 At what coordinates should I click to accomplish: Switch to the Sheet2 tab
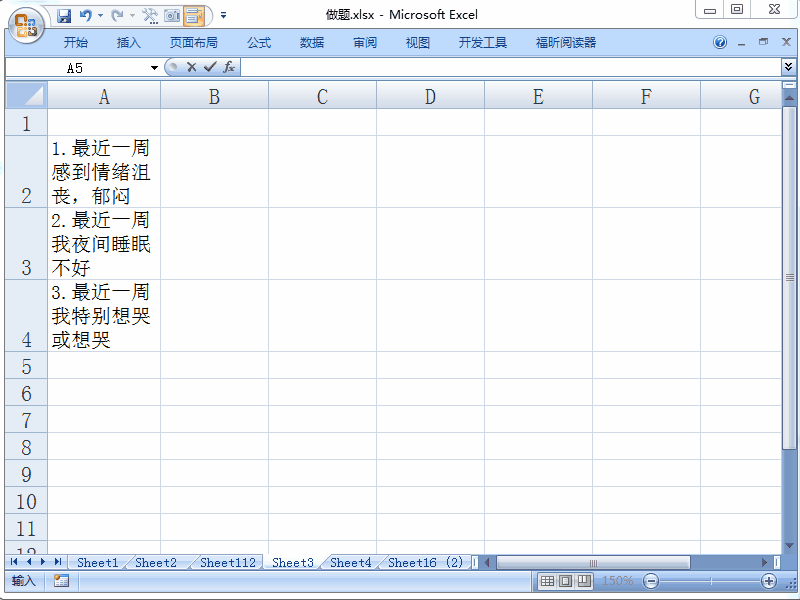click(156, 562)
